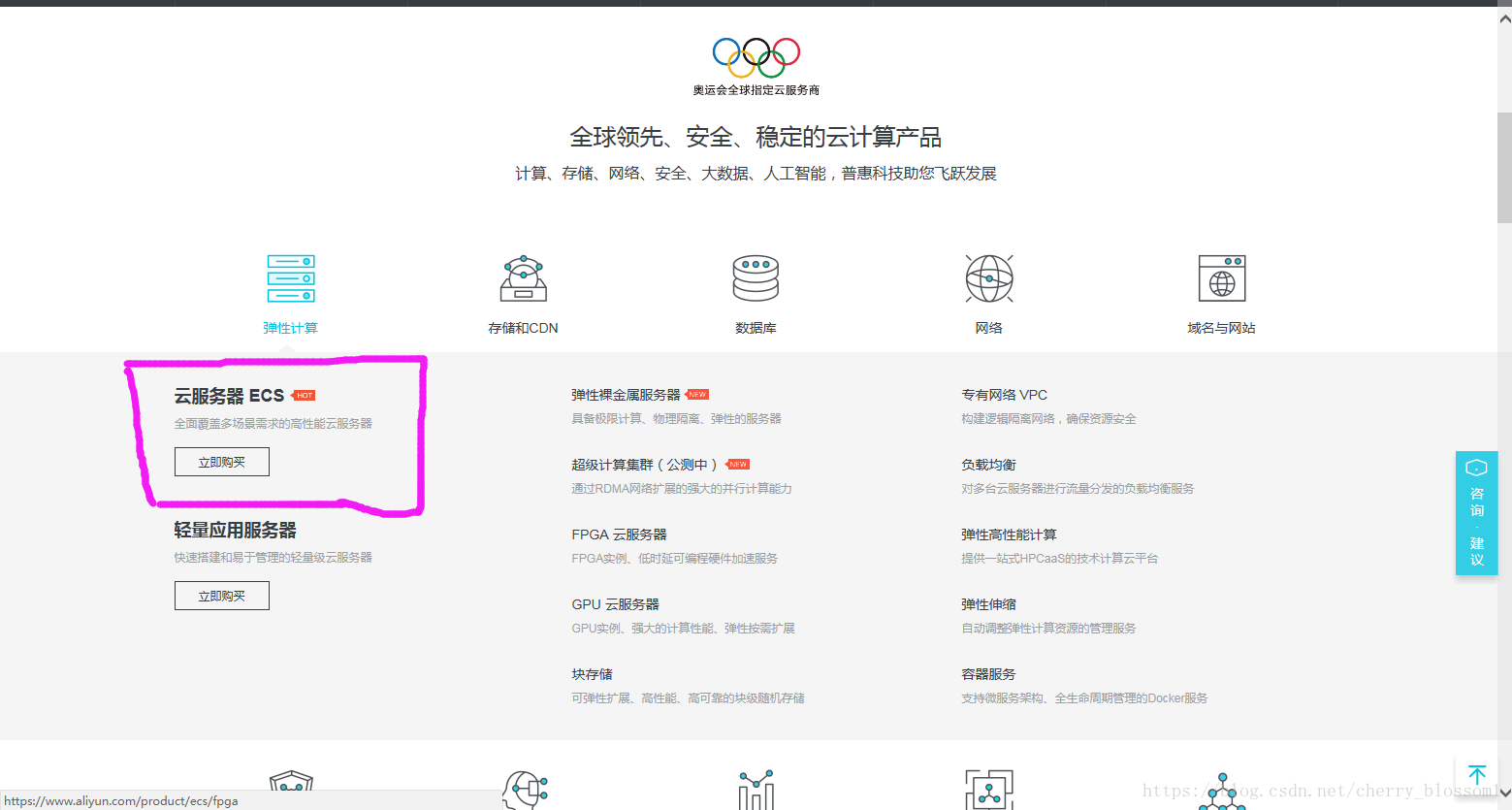This screenshot has width=1512, height=810.
Task: Open the 容器服务 product link
Action: pos(989,674)
